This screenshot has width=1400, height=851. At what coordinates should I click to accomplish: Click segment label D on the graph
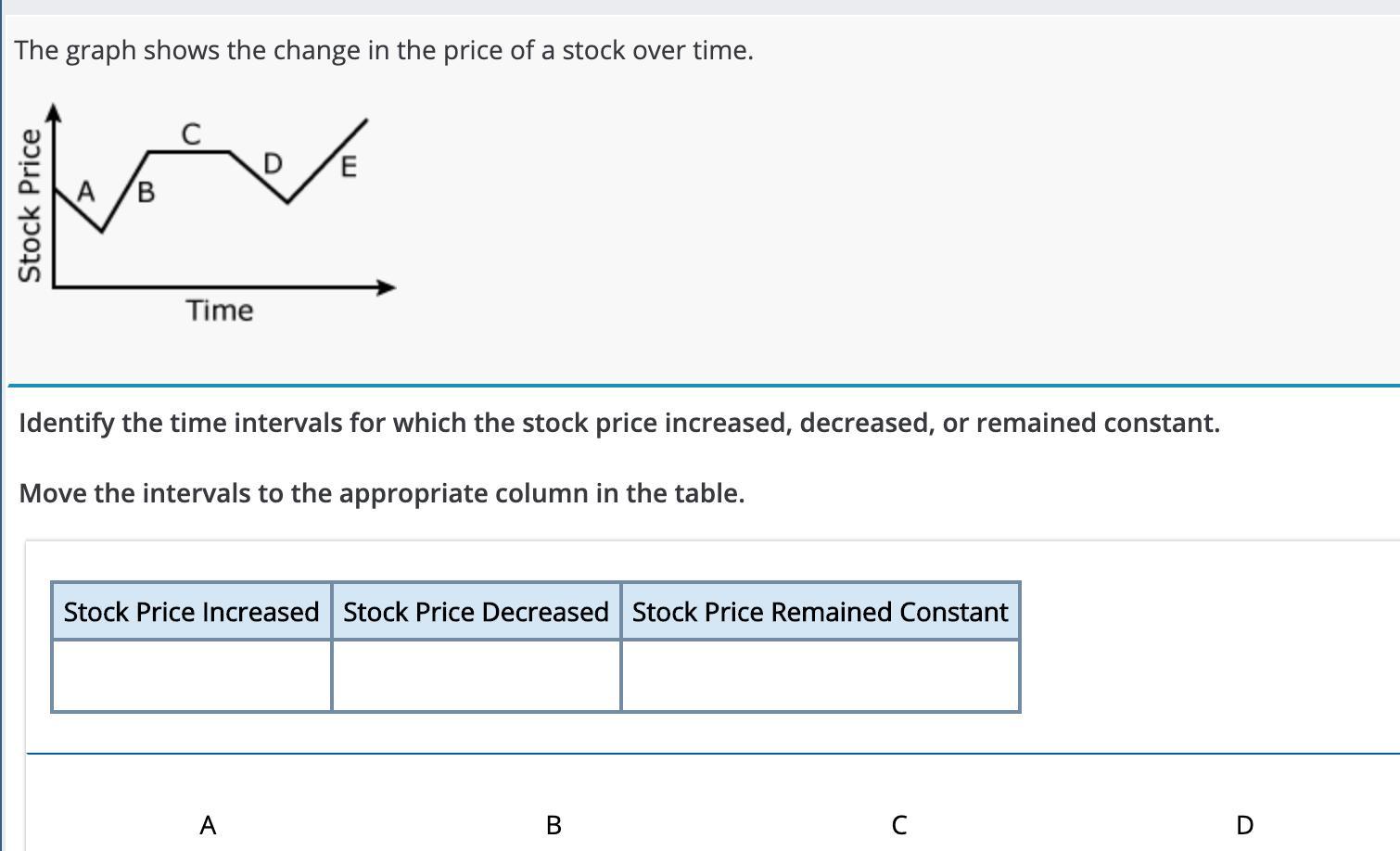(x=272, y=164)
